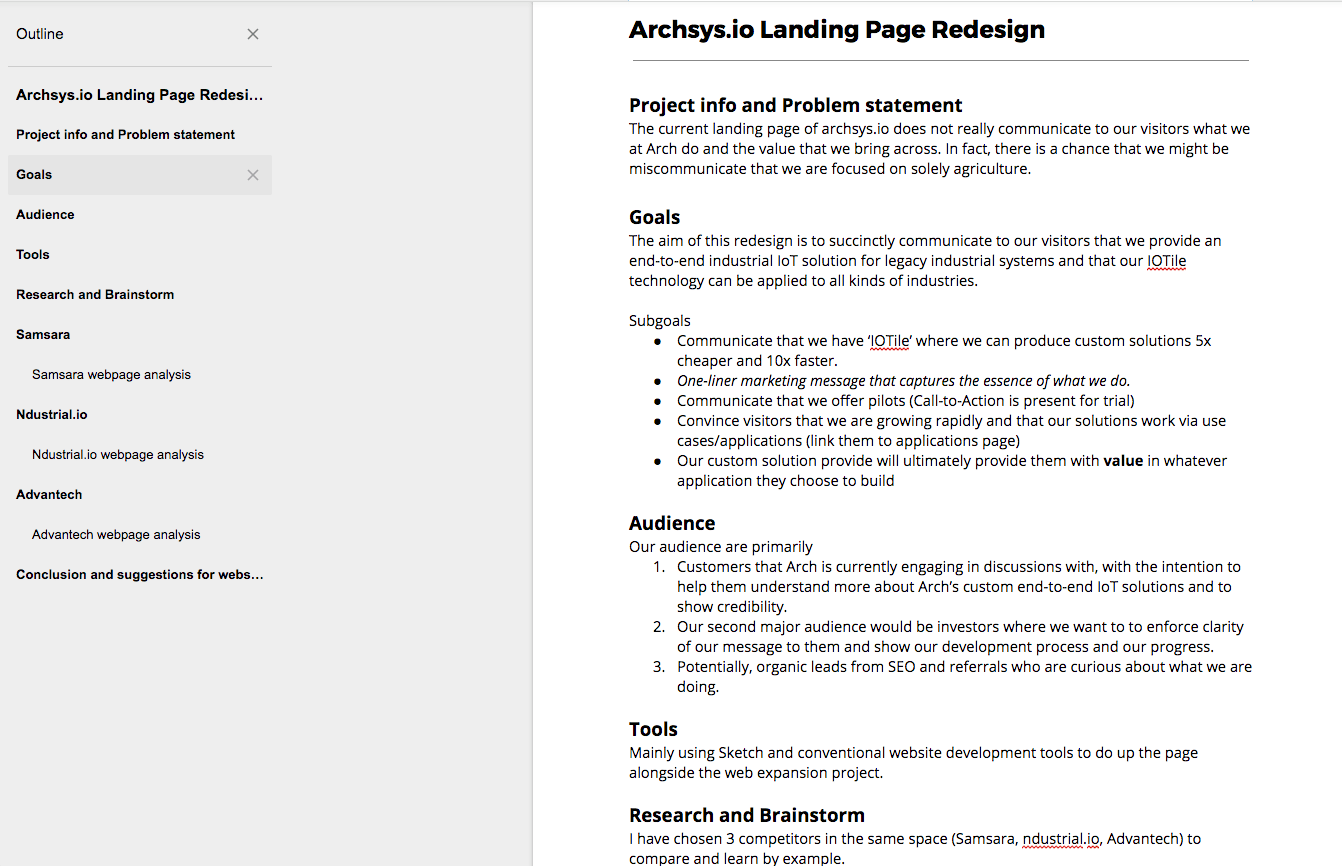Jump to Archsys.io Landing Page Redesign outline title
This screenshot has width=1342, height=866.
click(x=140, y=95)
